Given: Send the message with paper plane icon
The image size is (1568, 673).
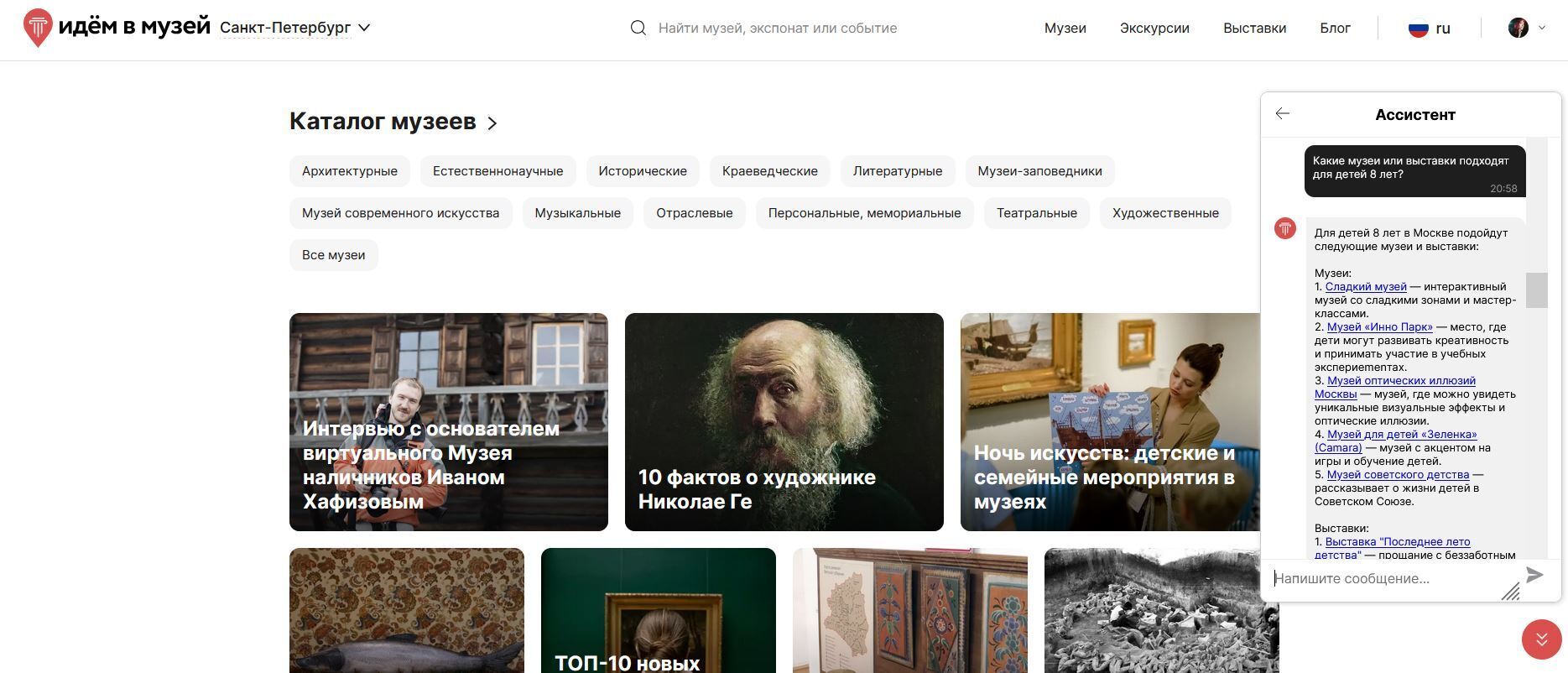Looking at the screenshot, I should [1534, 575].
